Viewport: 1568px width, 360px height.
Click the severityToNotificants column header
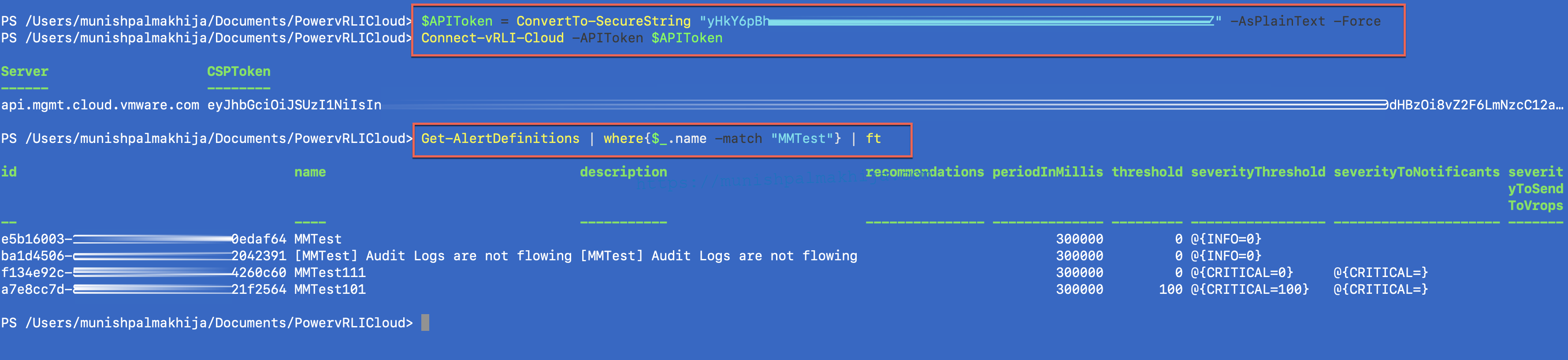(1416, 172)
